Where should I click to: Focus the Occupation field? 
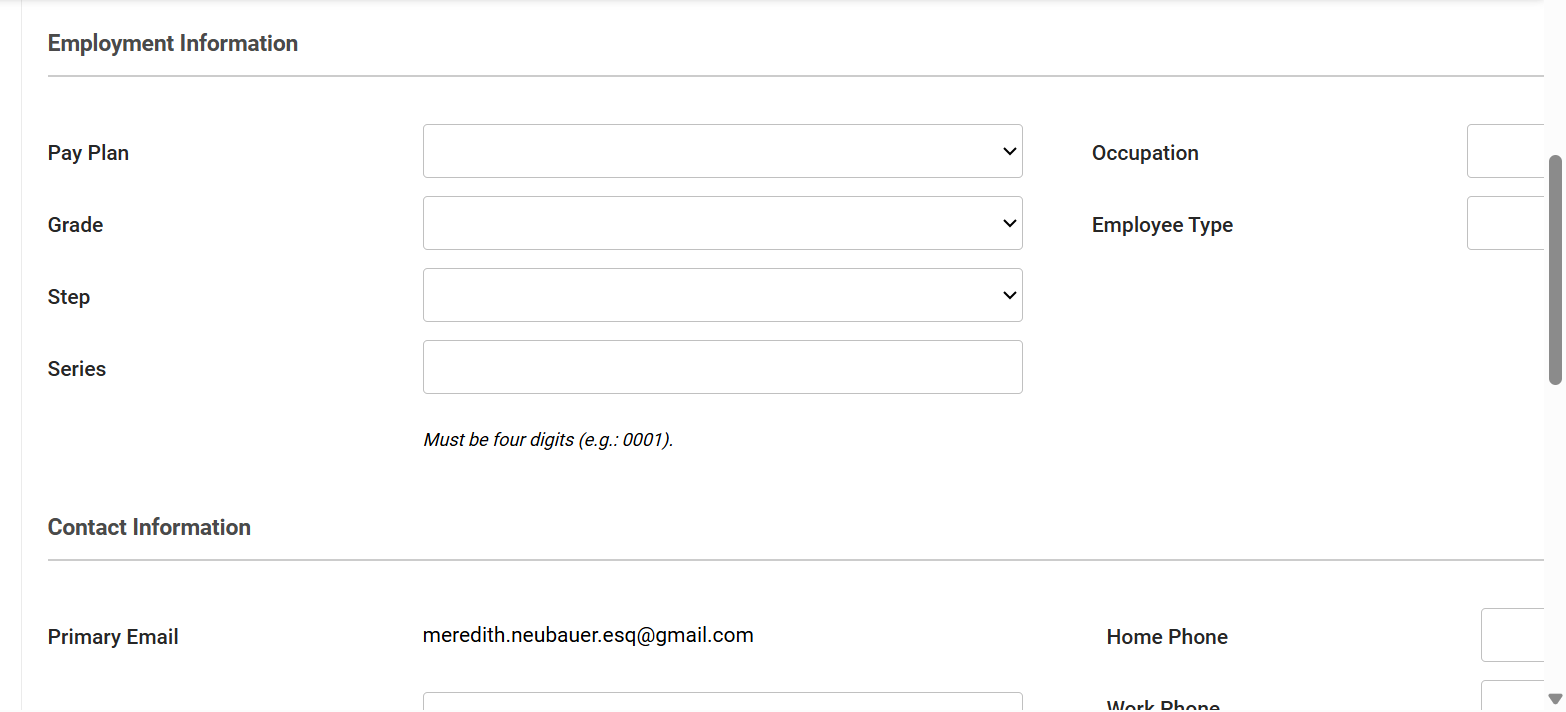tap(1506, 151)
